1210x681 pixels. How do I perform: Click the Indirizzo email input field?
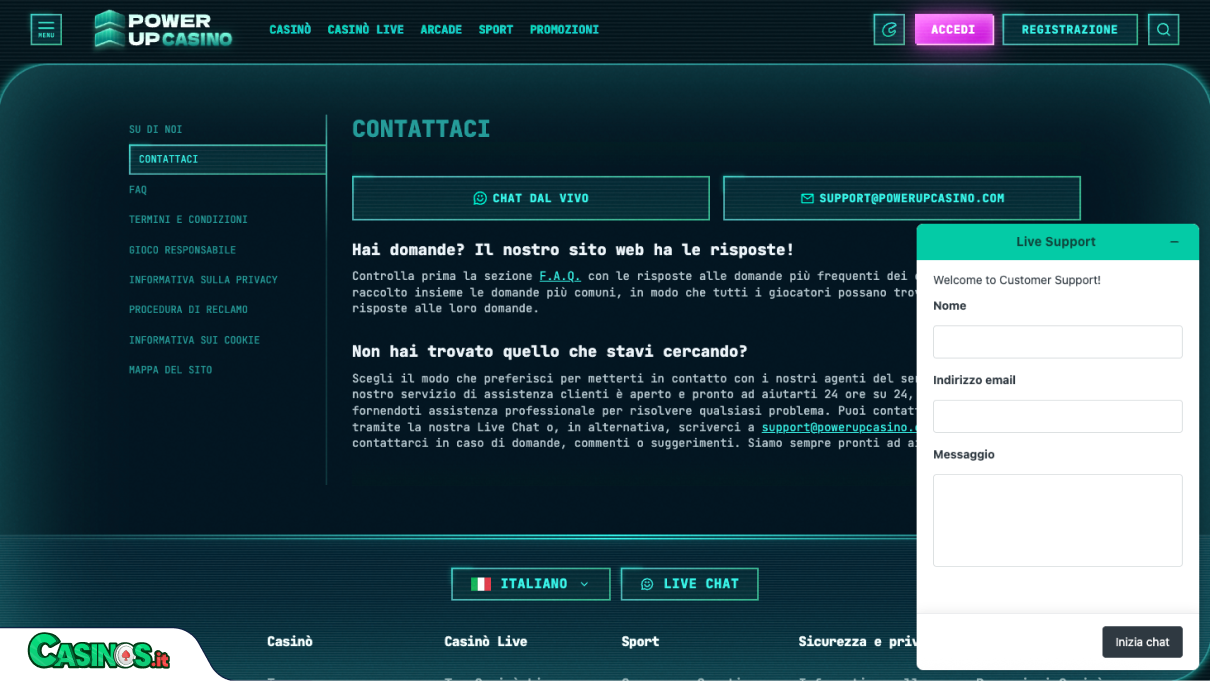tap(1058, 416)
